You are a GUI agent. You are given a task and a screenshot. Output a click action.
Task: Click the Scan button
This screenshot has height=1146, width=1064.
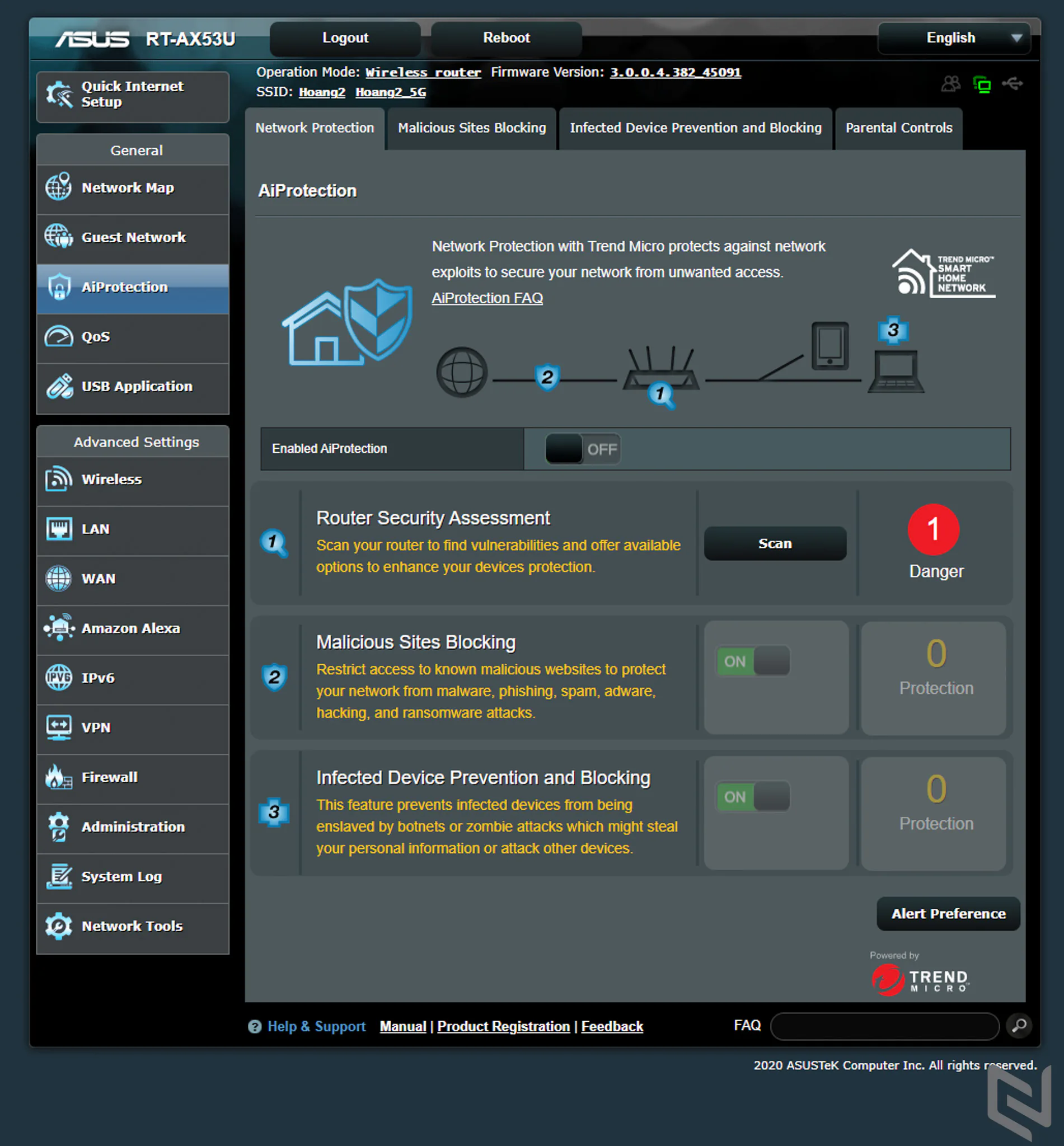click(x=775, y=543)
